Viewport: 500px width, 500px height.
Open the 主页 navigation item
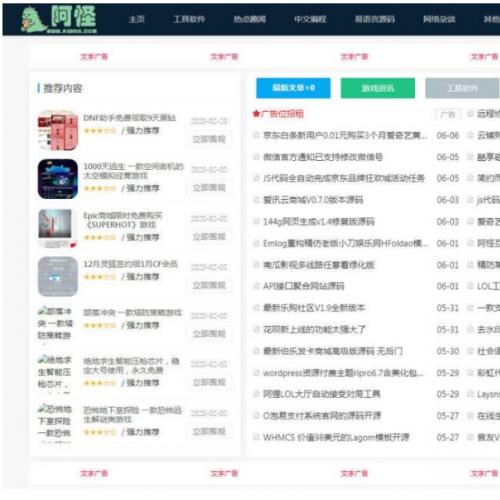[137, 19]
